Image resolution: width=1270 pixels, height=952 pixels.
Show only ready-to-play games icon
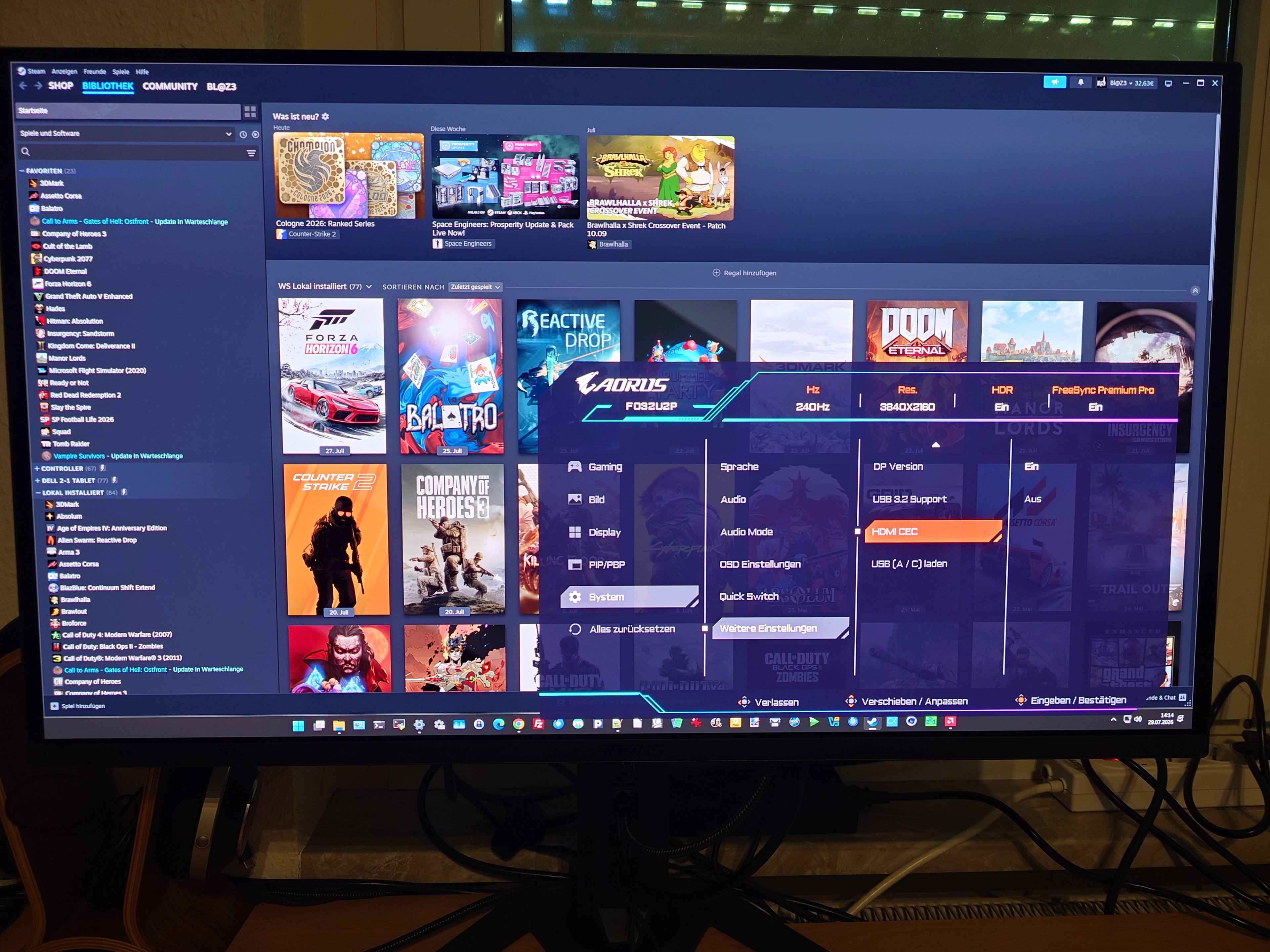click(256, 134)
